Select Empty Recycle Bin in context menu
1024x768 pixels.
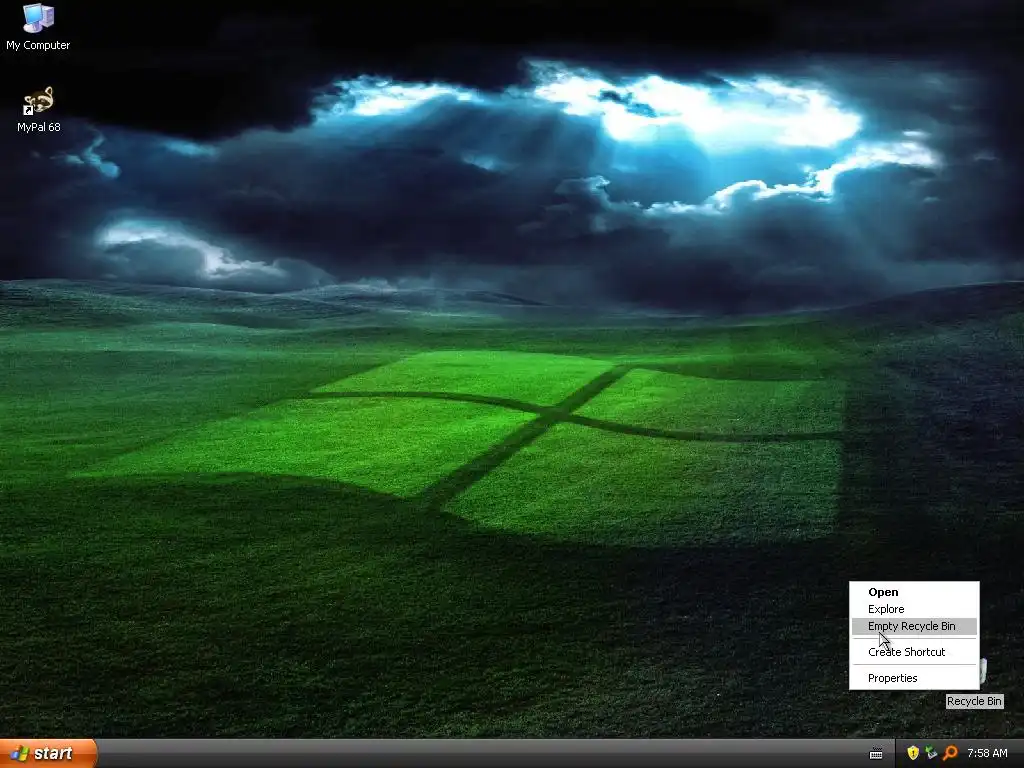coord(914,626)
